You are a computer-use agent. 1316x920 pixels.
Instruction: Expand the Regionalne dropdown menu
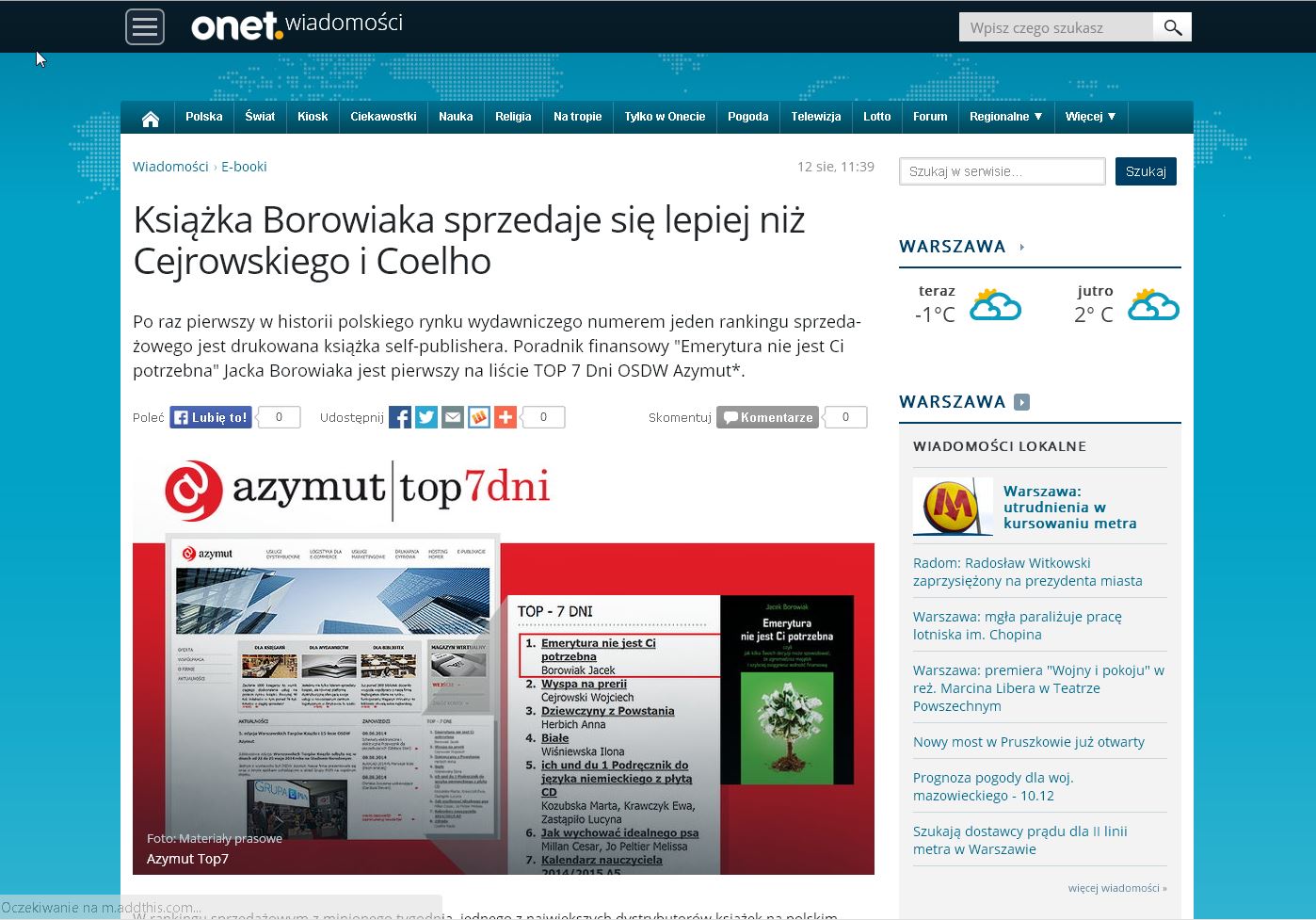pyautogui.click(x=1006, y=117)
